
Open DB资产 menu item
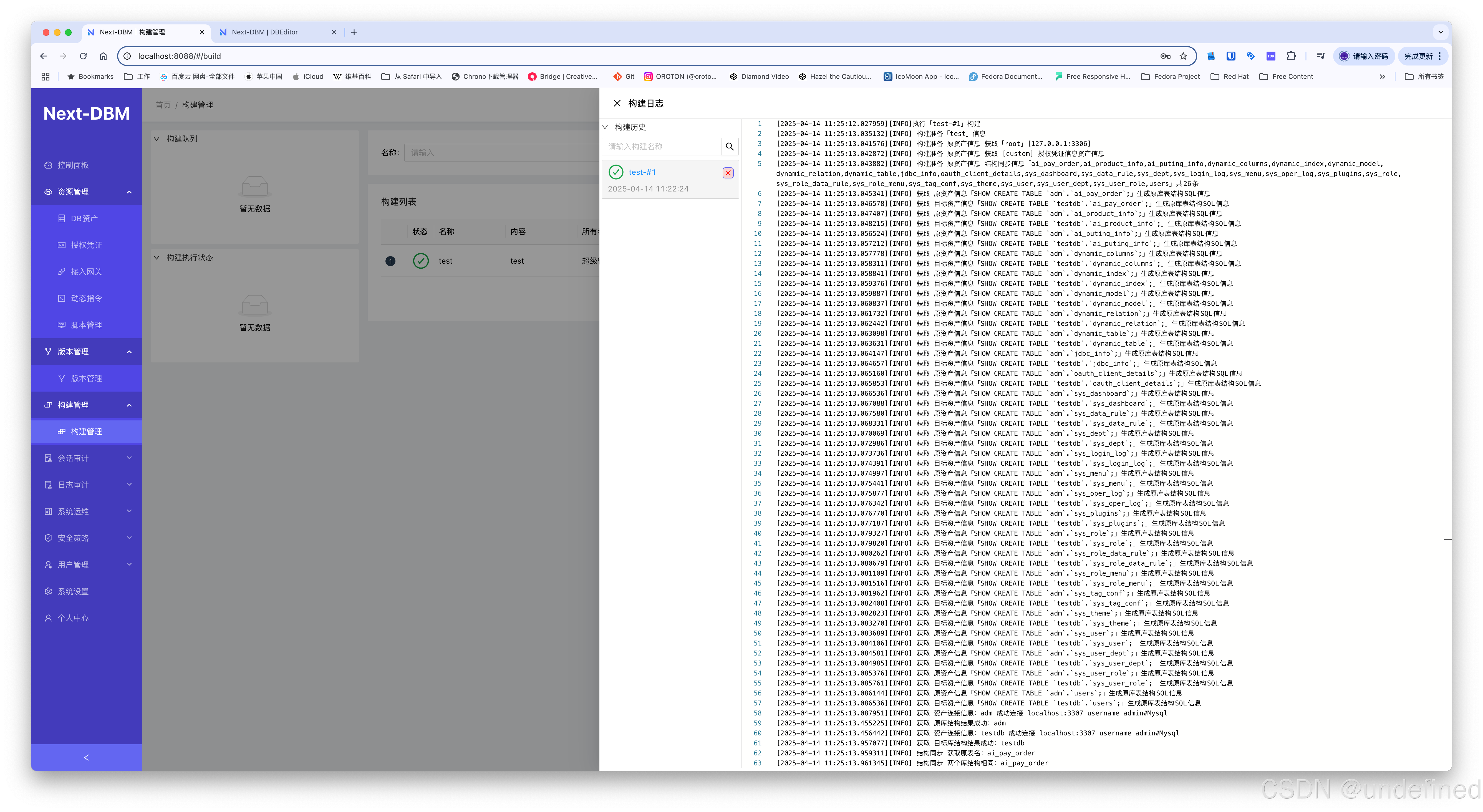[x=84, y=218]
